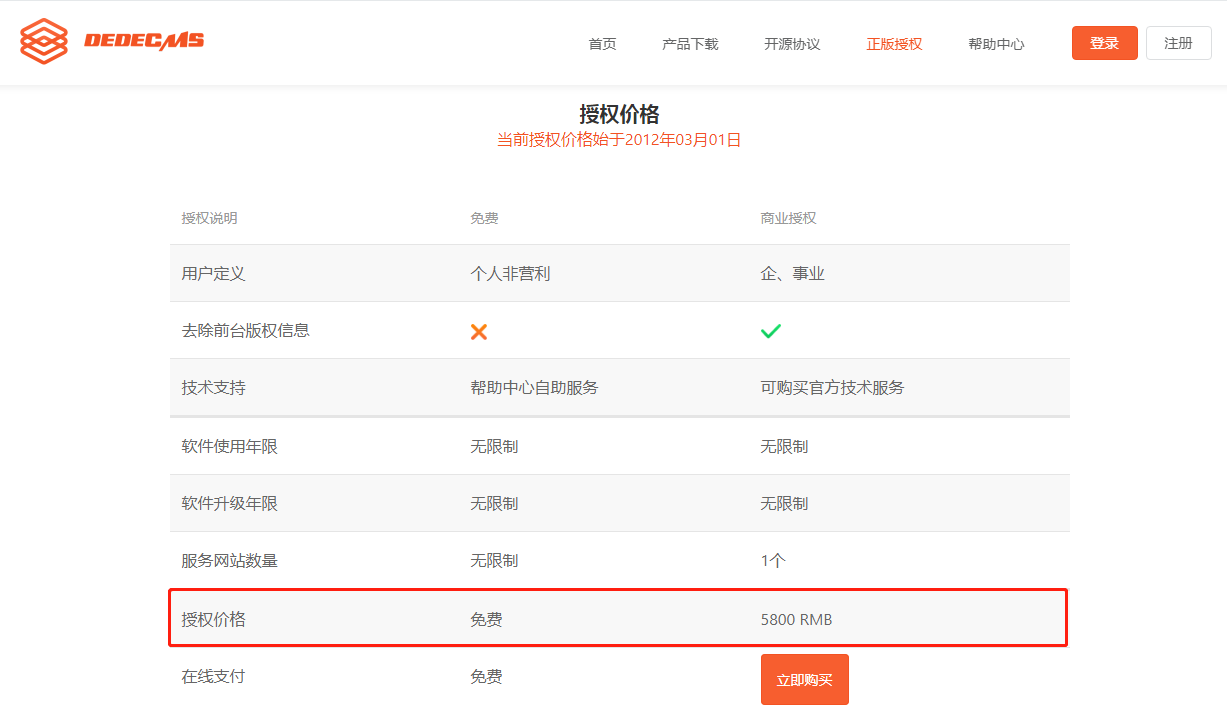Click the DEDECMS brand text in header

point(144,41)
